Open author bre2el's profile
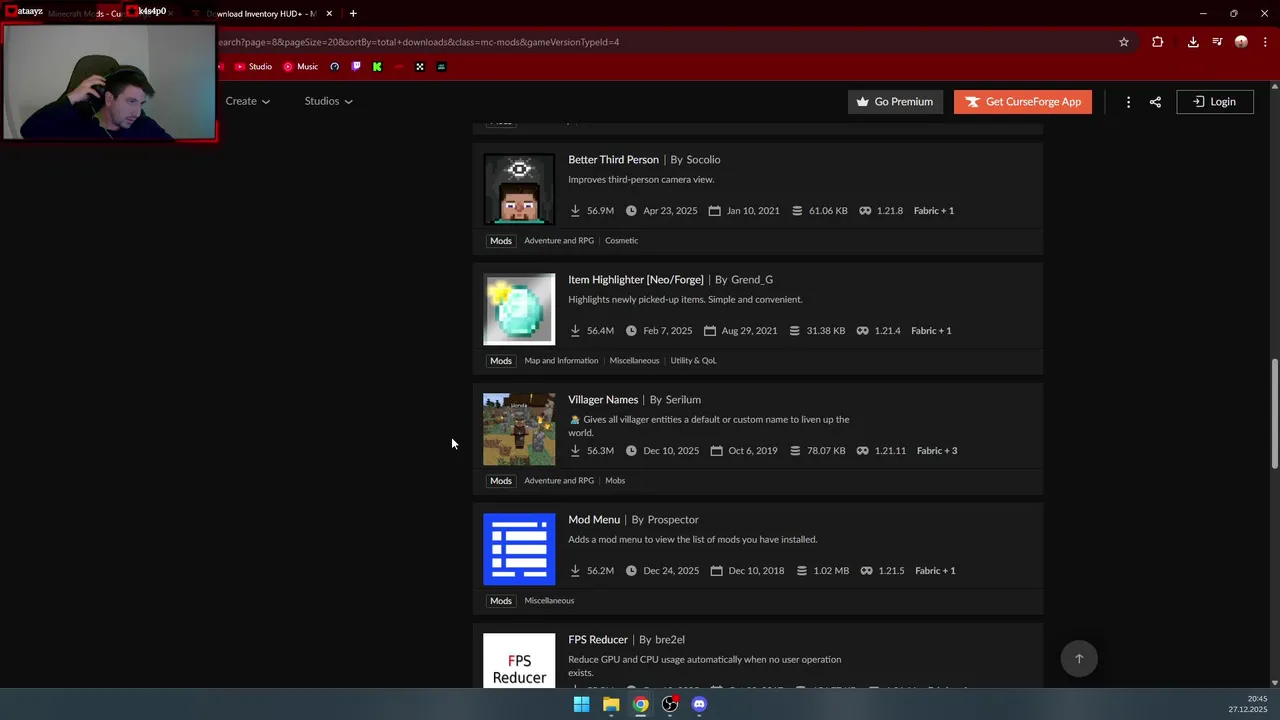 (670, 640)
